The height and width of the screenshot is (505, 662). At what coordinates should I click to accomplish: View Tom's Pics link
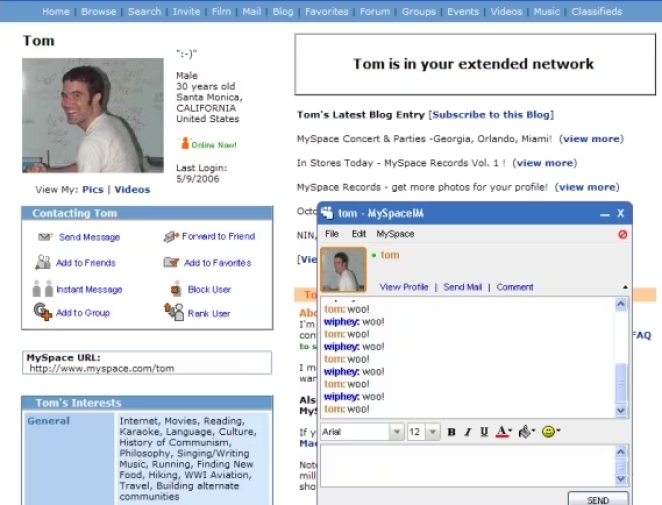[x=93, y=190]
